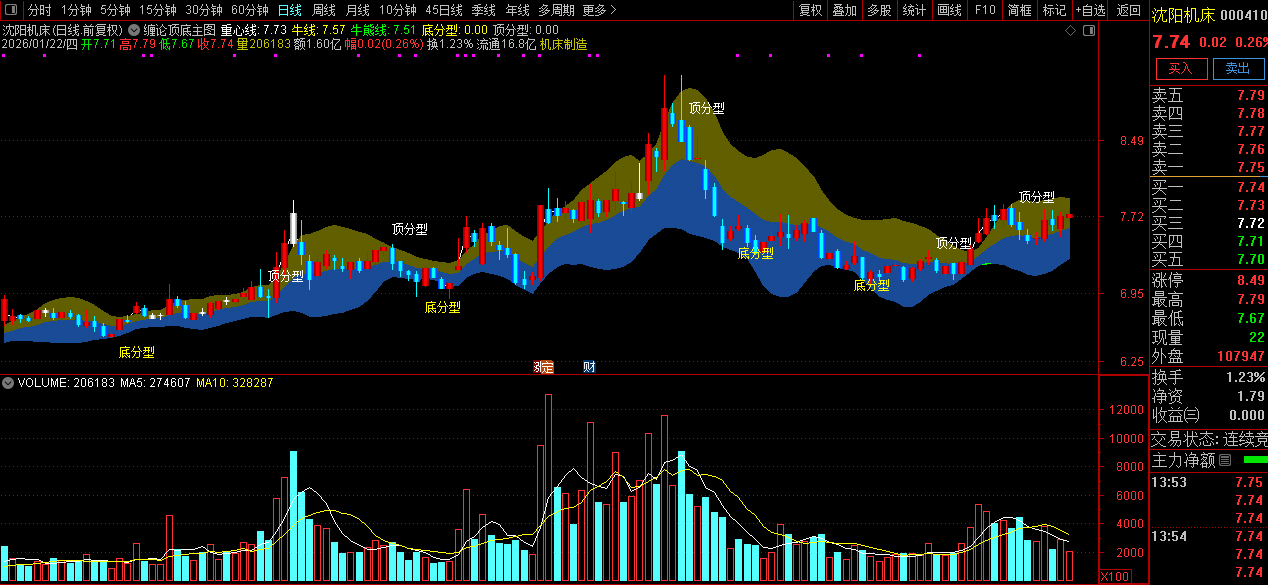
Task: Open the 多周期 view tab
Action: tap(556, 10)
